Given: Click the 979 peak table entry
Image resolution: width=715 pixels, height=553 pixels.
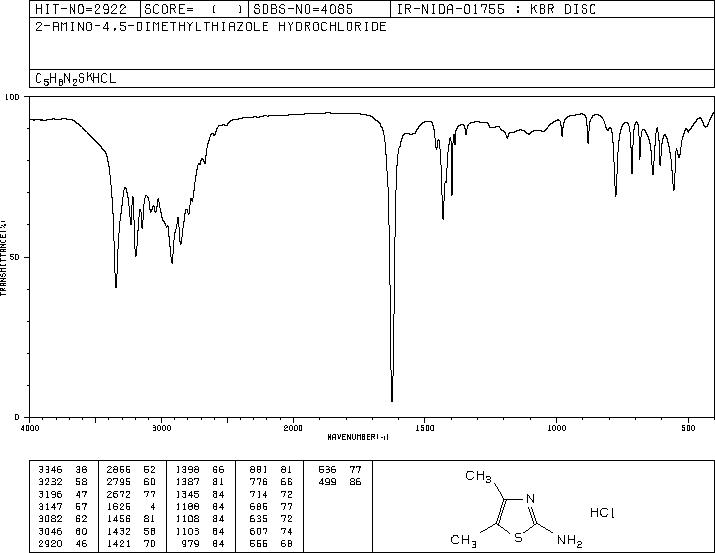Looking at the screenshot, I should pos(203,544).
